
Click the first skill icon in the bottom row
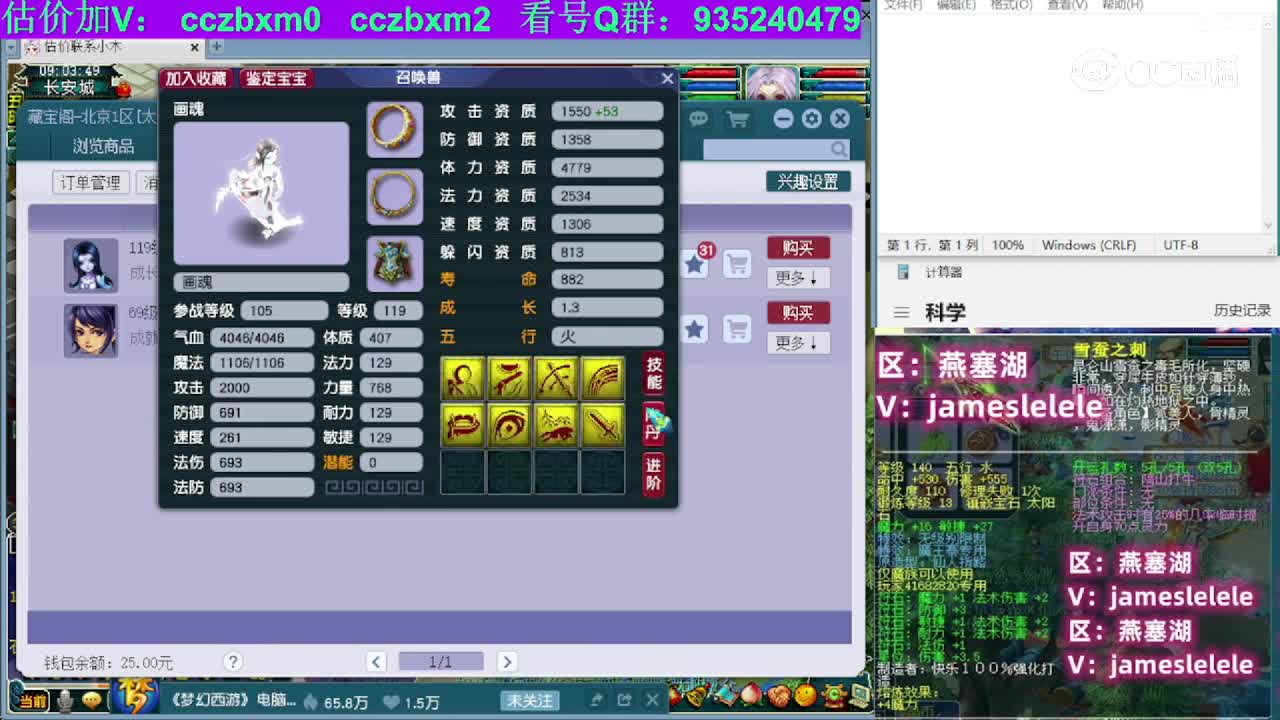pyautogui.click(x=462, y=425)
